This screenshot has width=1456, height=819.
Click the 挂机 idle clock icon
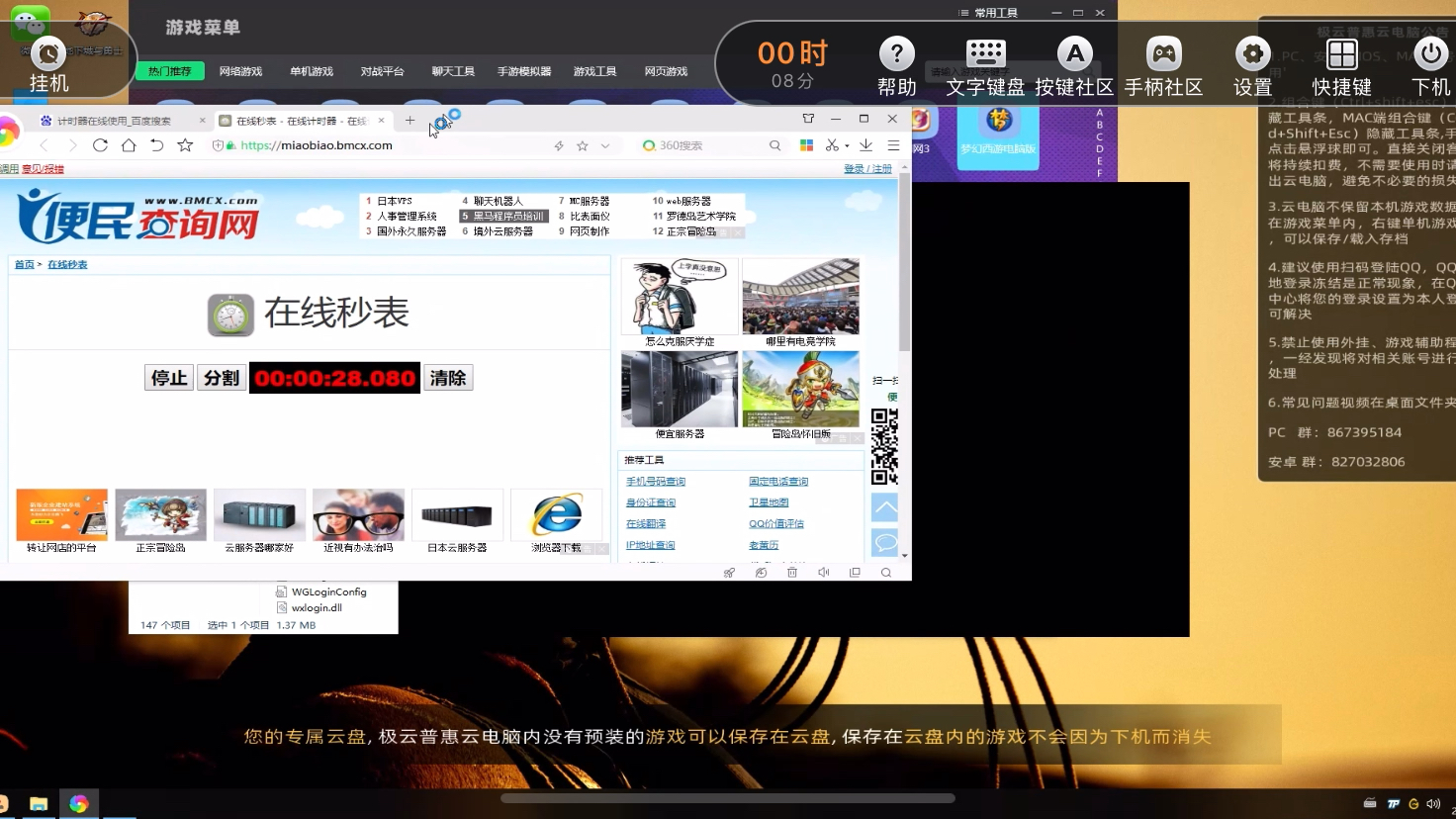(47, 53)
